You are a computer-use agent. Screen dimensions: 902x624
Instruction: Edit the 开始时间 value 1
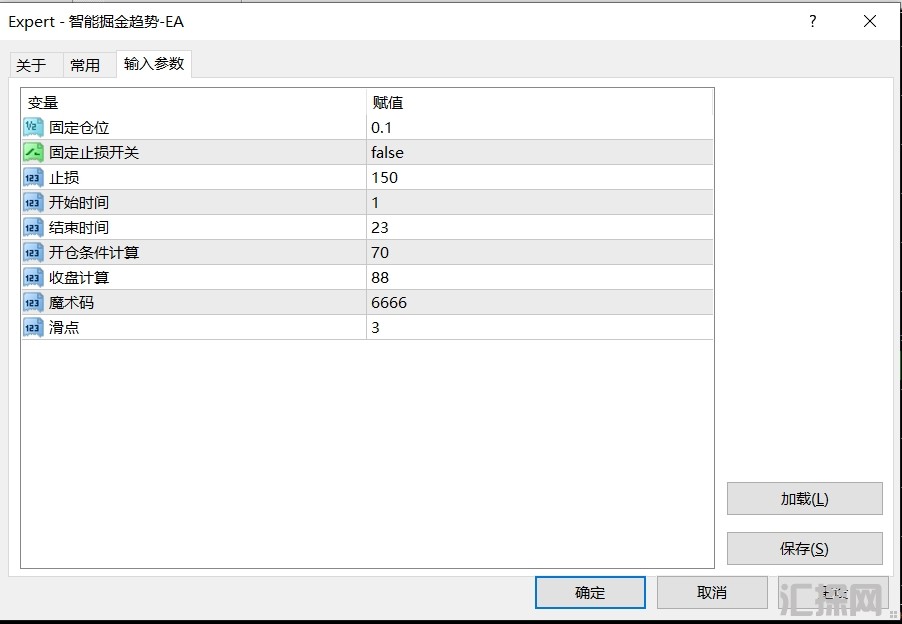tap(540, 202)
